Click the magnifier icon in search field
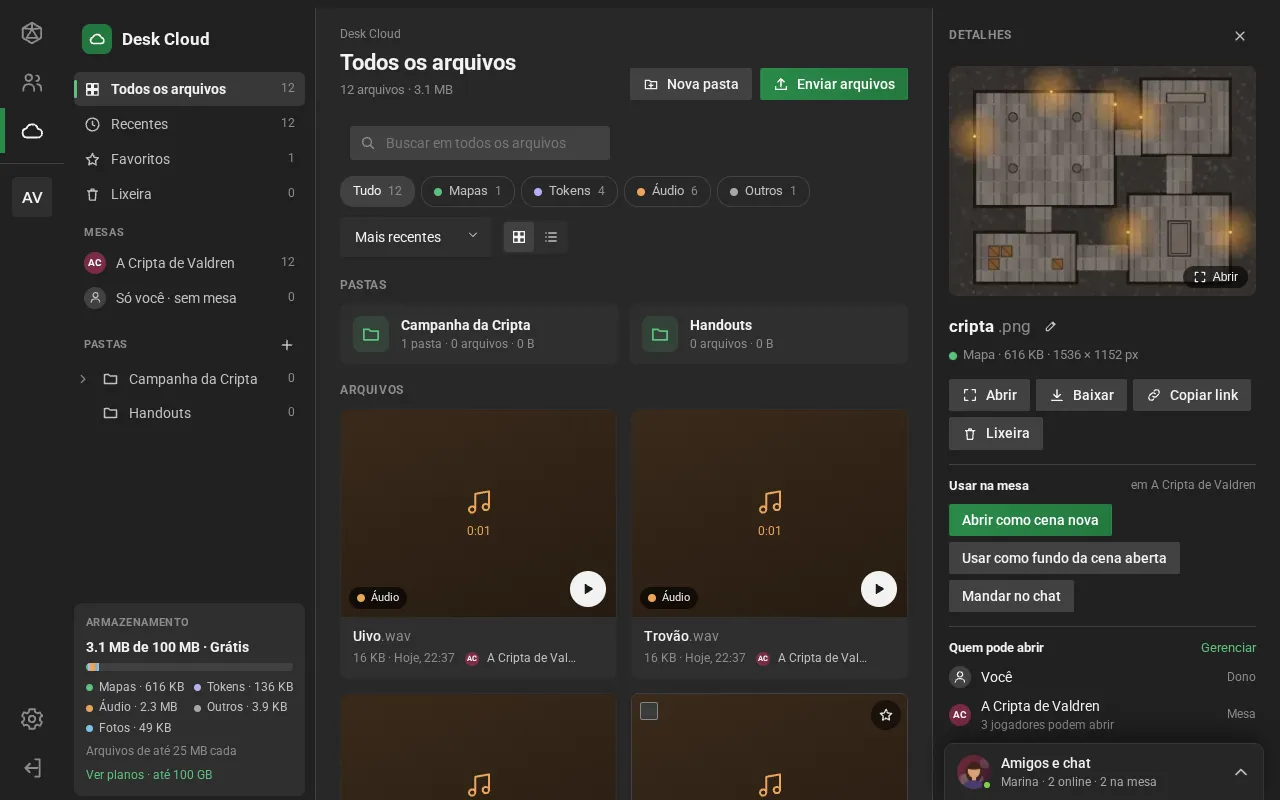 (x=368, y=143)
